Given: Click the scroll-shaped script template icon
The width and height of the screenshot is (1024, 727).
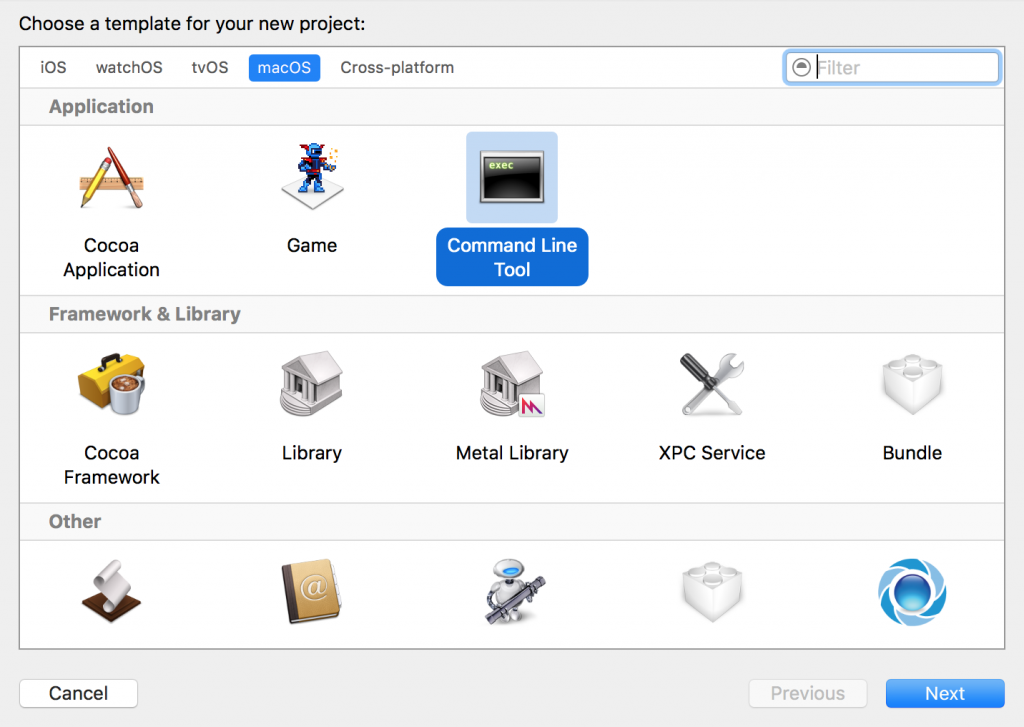Looking at the screenshot, I should click(x=111, y=592).
